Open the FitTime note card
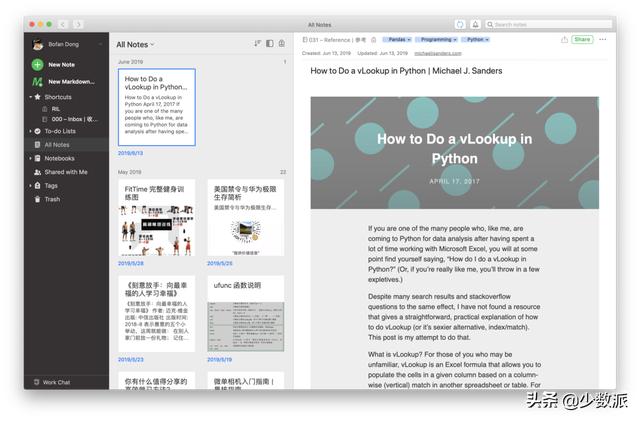 tap(157, 218)
